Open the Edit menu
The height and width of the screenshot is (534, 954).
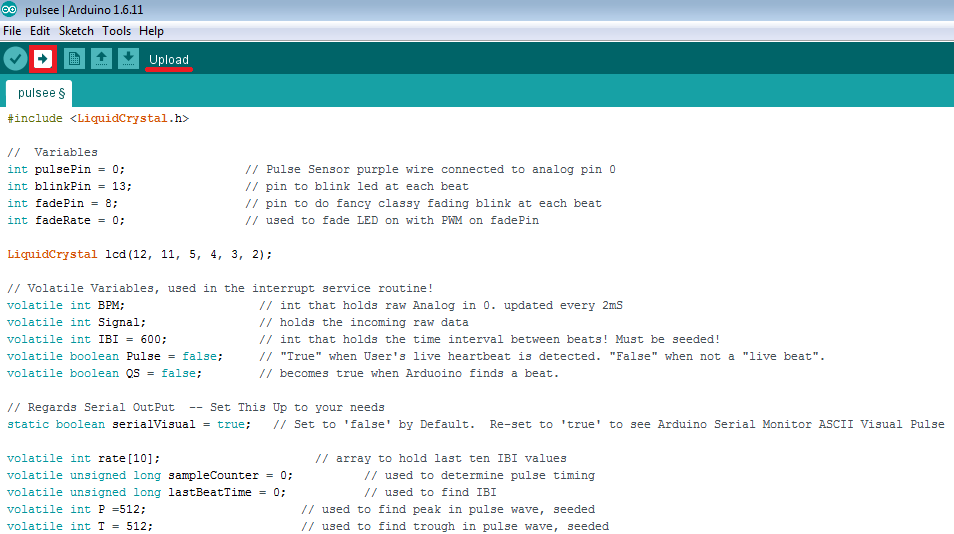40,31
